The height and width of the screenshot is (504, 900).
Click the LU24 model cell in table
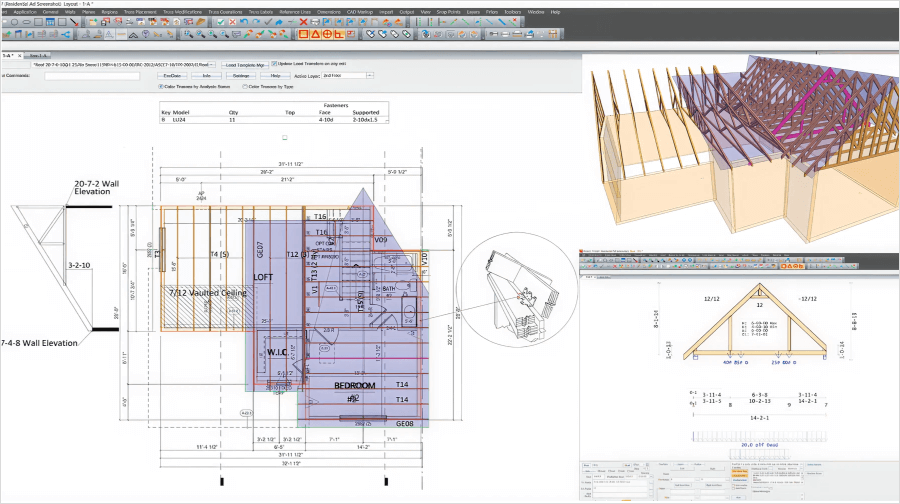180,119
